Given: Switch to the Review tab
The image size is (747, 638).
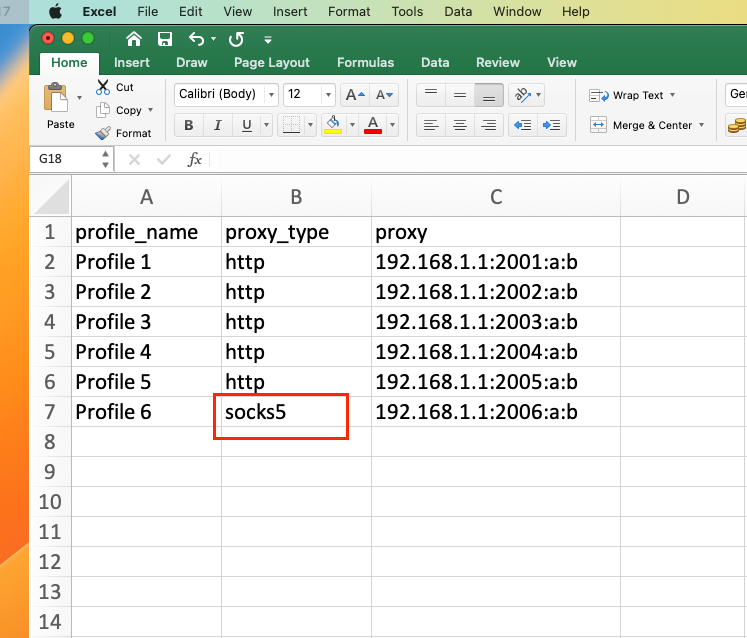Looking at the screenshot, I should pos(498,62).
